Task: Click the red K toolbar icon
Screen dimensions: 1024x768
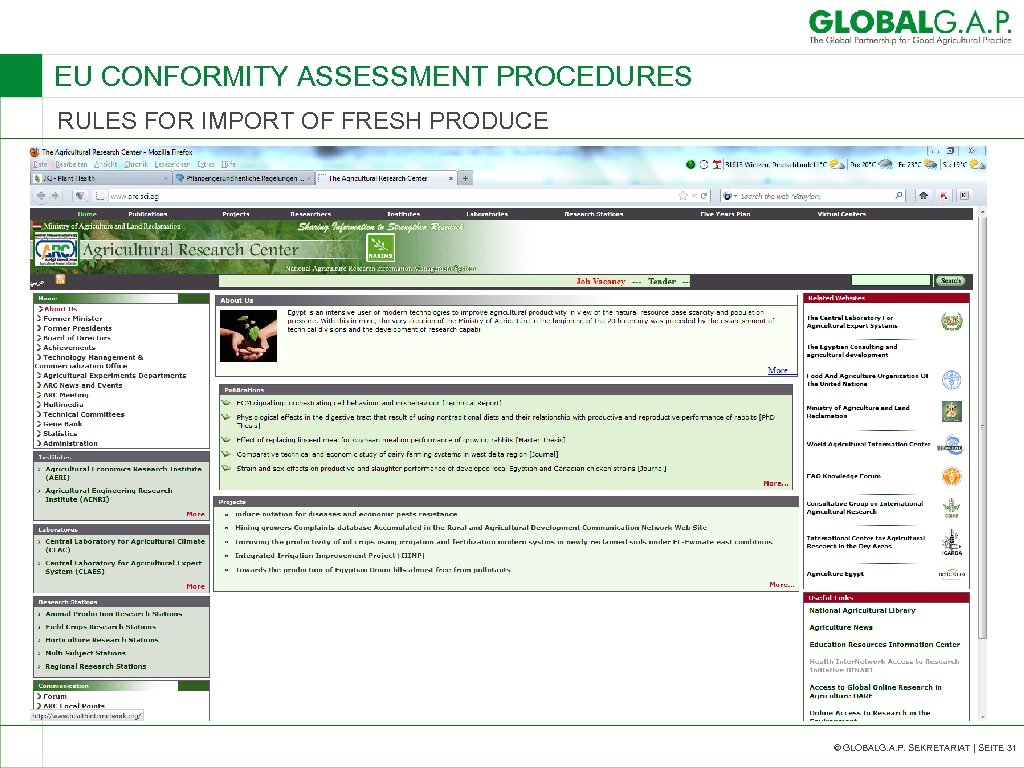Action: [944, 195]
